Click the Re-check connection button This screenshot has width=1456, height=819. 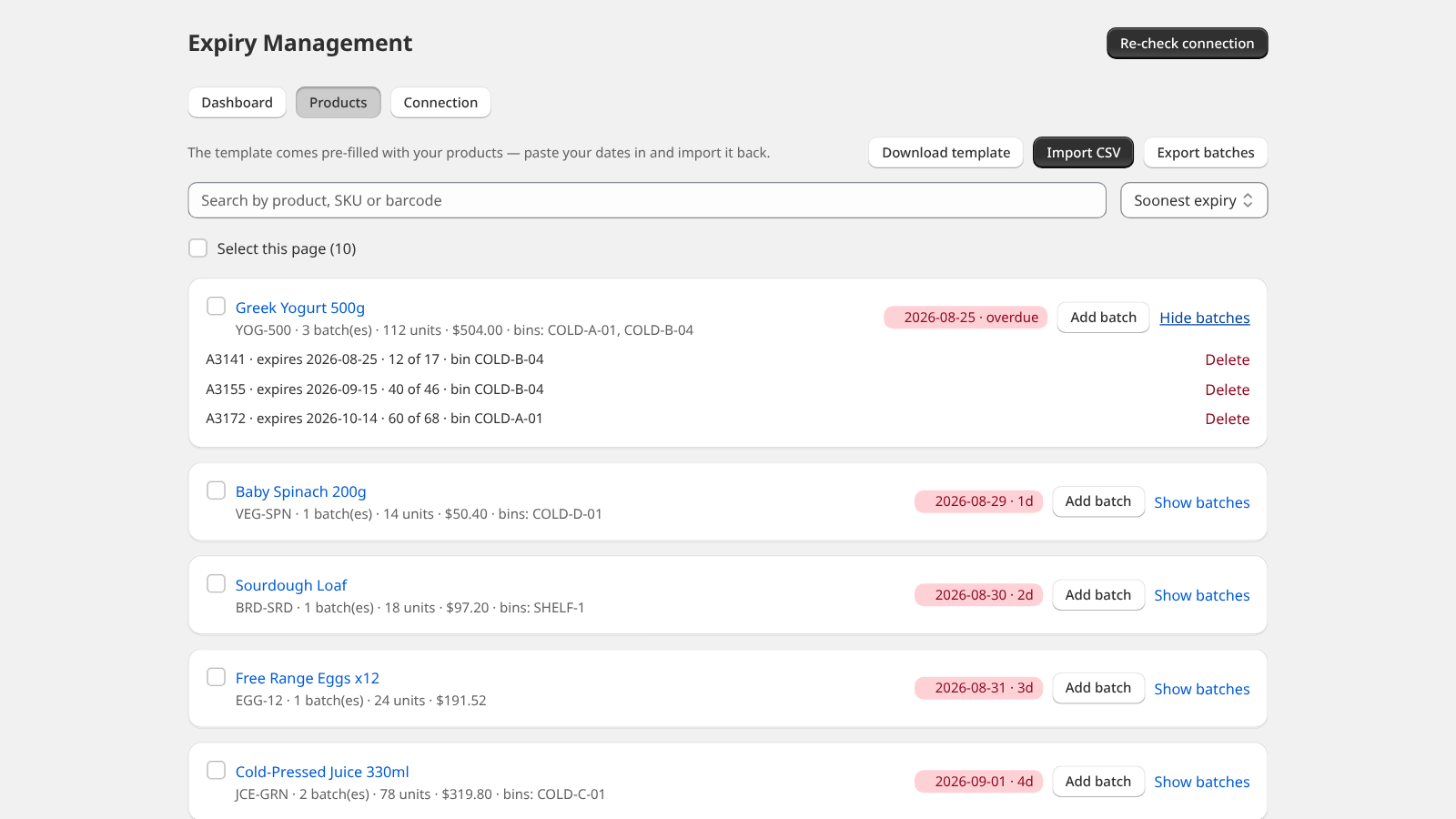click(1187, 44)
